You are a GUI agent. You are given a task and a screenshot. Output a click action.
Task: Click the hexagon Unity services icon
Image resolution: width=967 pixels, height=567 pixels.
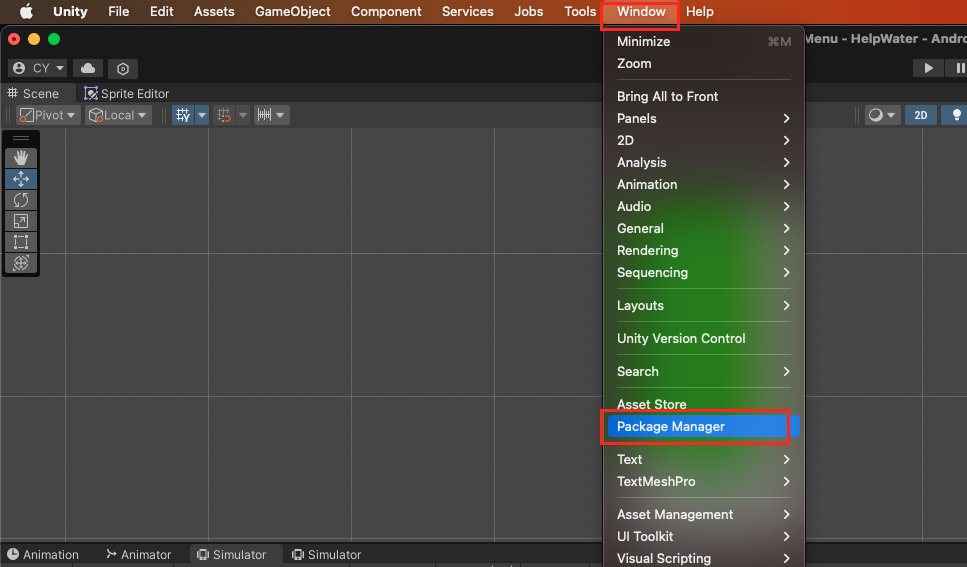(x=123, y=68)
